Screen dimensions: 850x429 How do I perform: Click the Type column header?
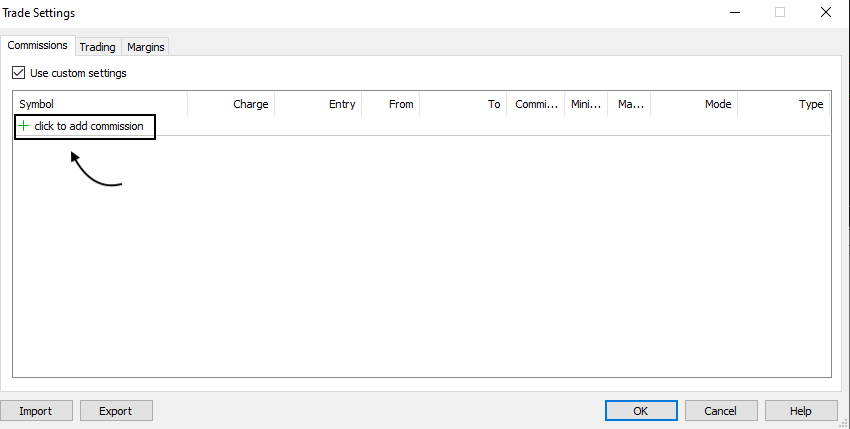tap(785, 104)
